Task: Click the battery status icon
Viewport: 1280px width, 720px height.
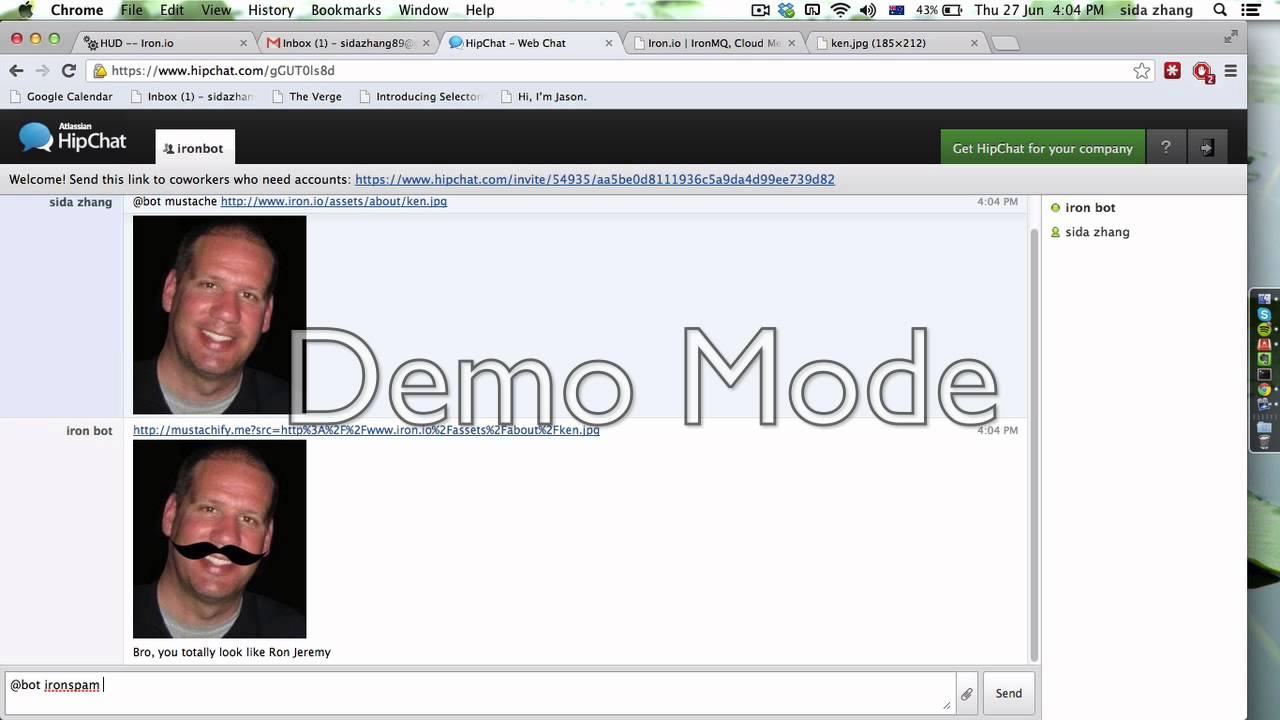Action: coord(952,10)
